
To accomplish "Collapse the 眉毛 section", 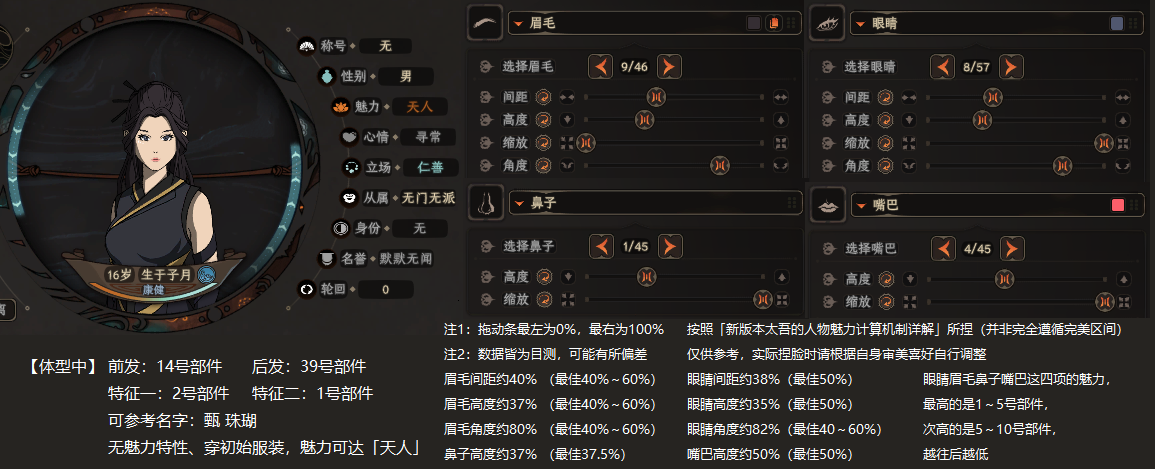I will pos(519,24).
